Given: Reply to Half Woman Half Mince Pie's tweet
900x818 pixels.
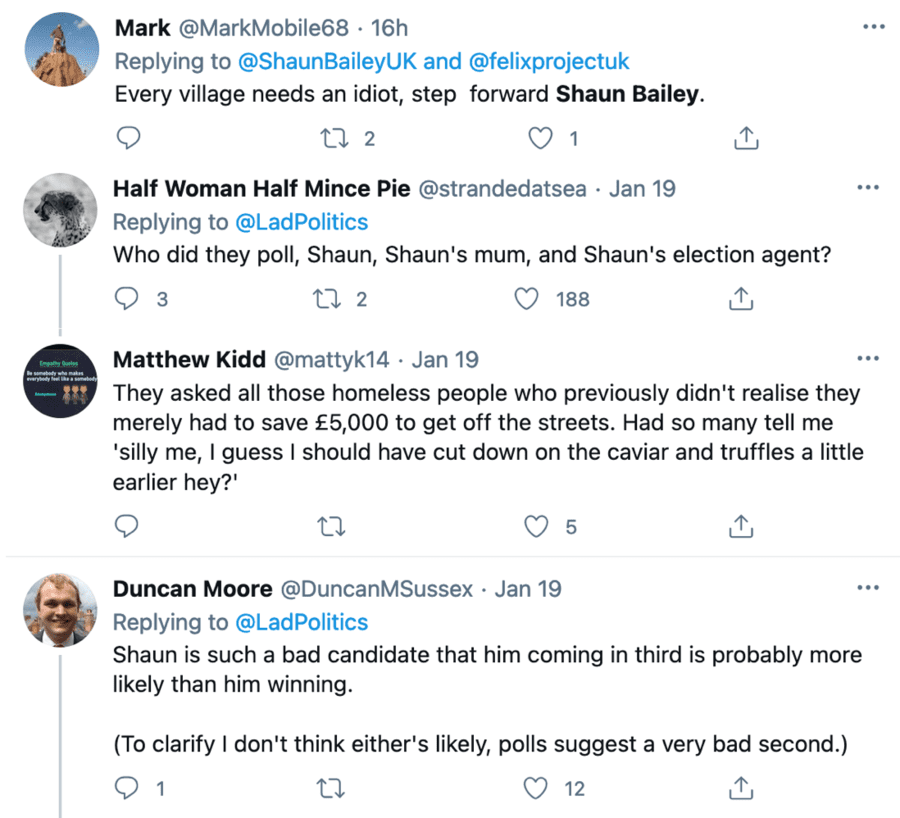Looking at the screenshot, I should tap(128, 298).
